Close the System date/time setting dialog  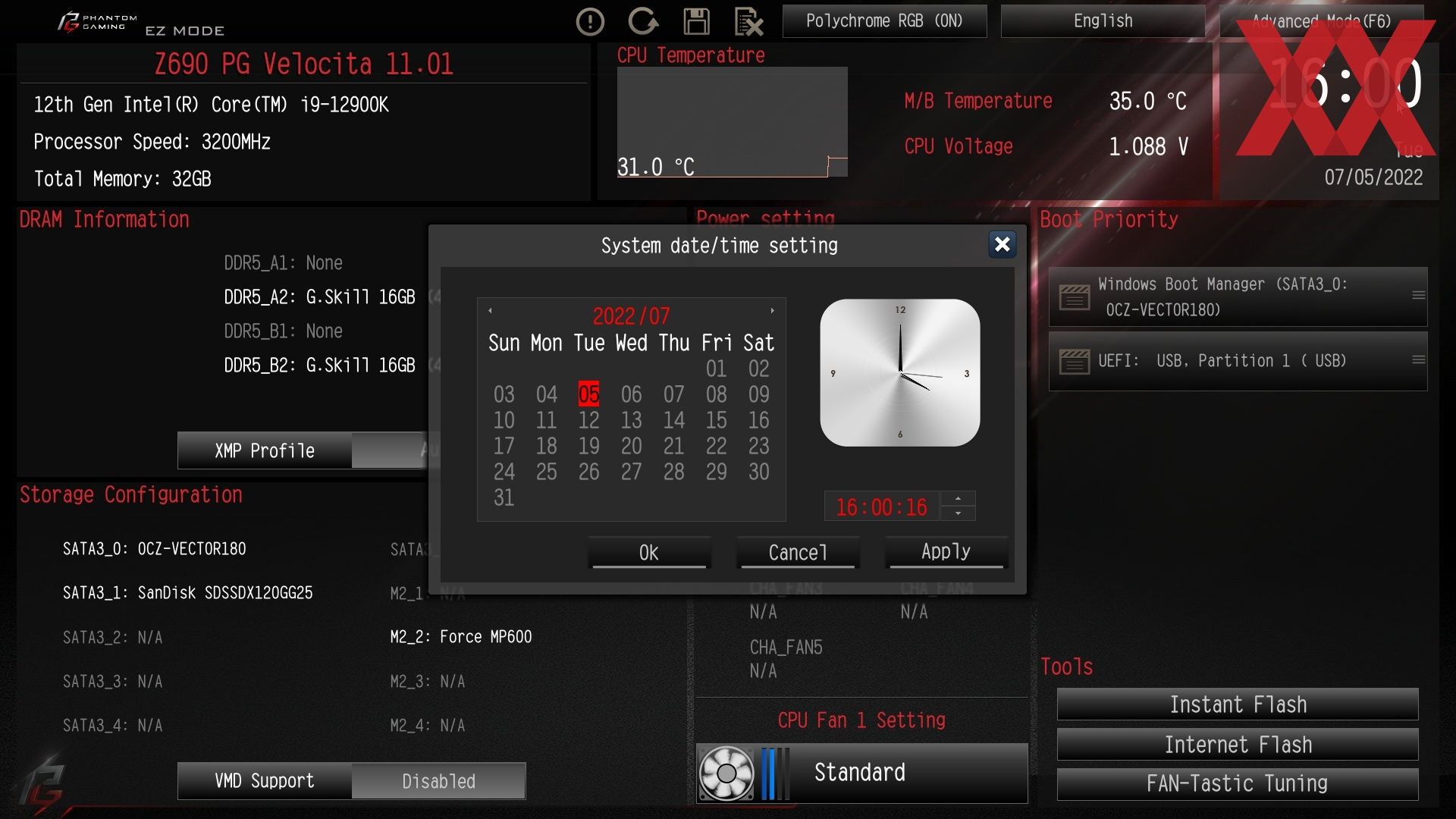[x=1002, y=244]
